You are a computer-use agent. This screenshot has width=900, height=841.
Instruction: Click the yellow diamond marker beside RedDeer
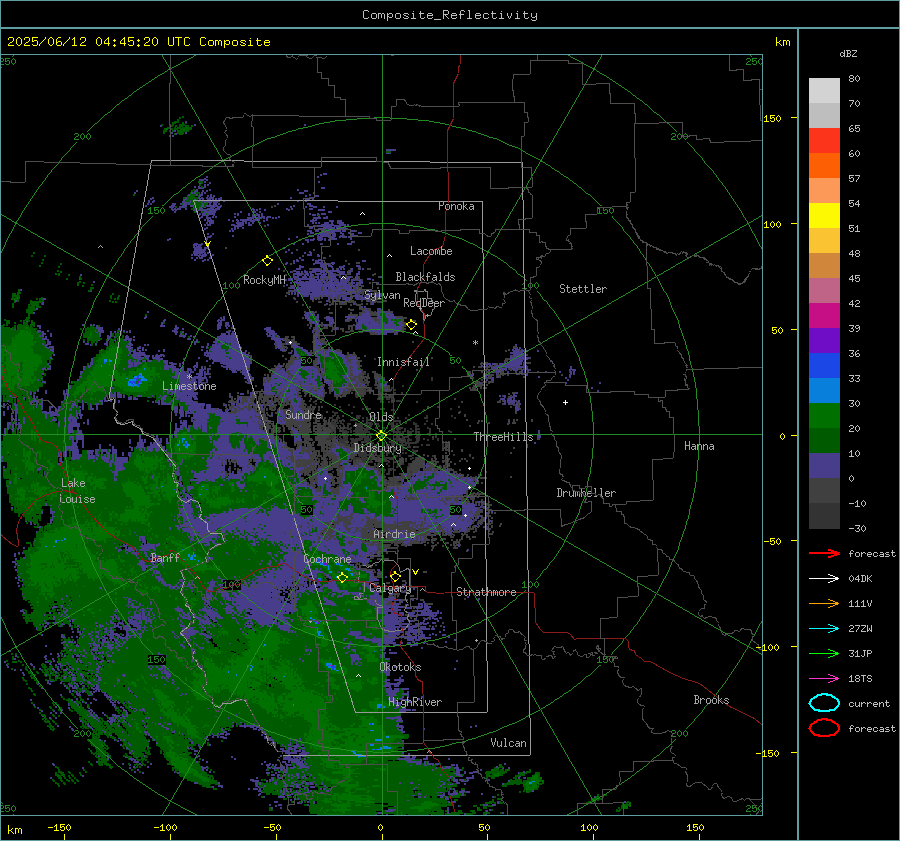click(x=412, y=325)
